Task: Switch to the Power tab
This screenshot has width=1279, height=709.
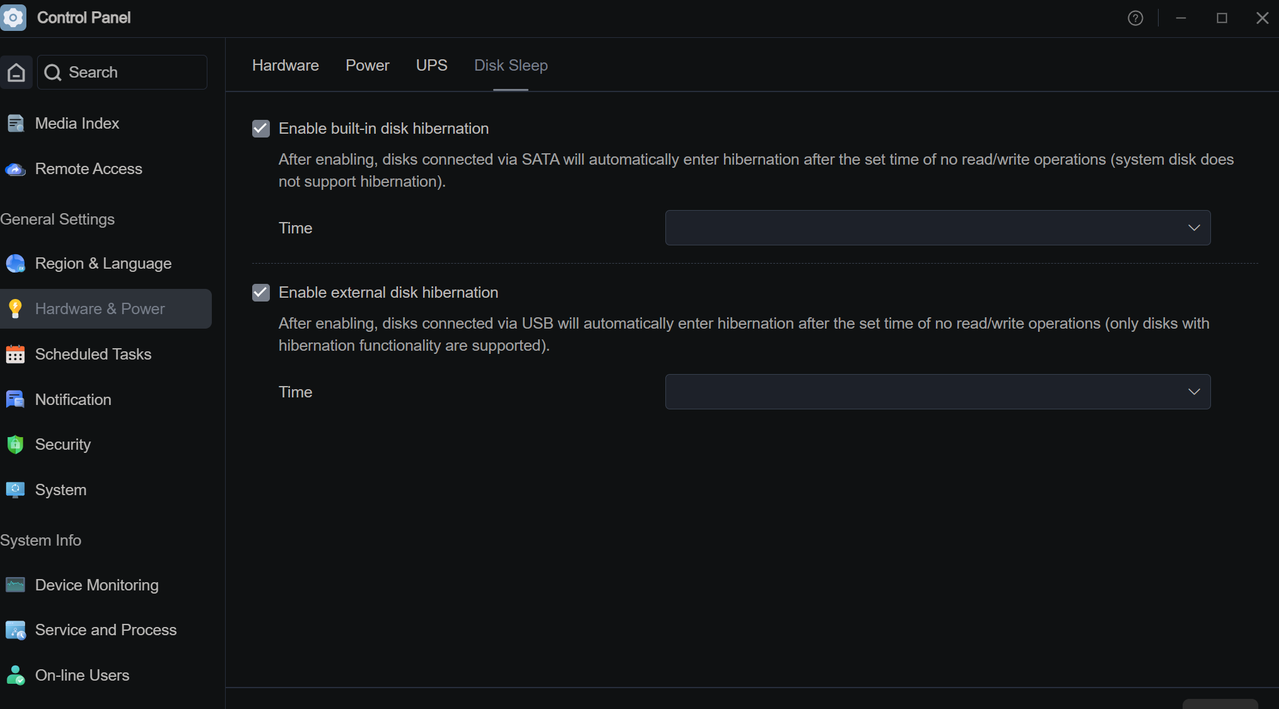Action: pos(367,65)
